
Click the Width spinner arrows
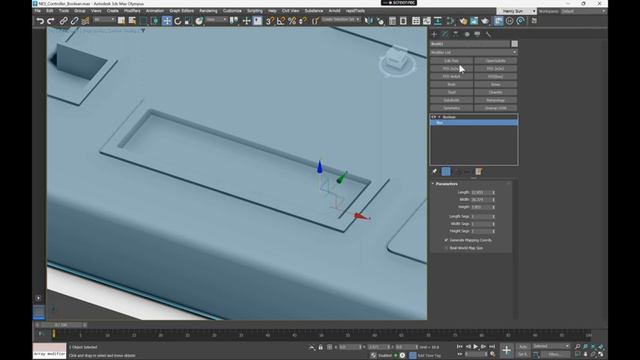point(493,200)
